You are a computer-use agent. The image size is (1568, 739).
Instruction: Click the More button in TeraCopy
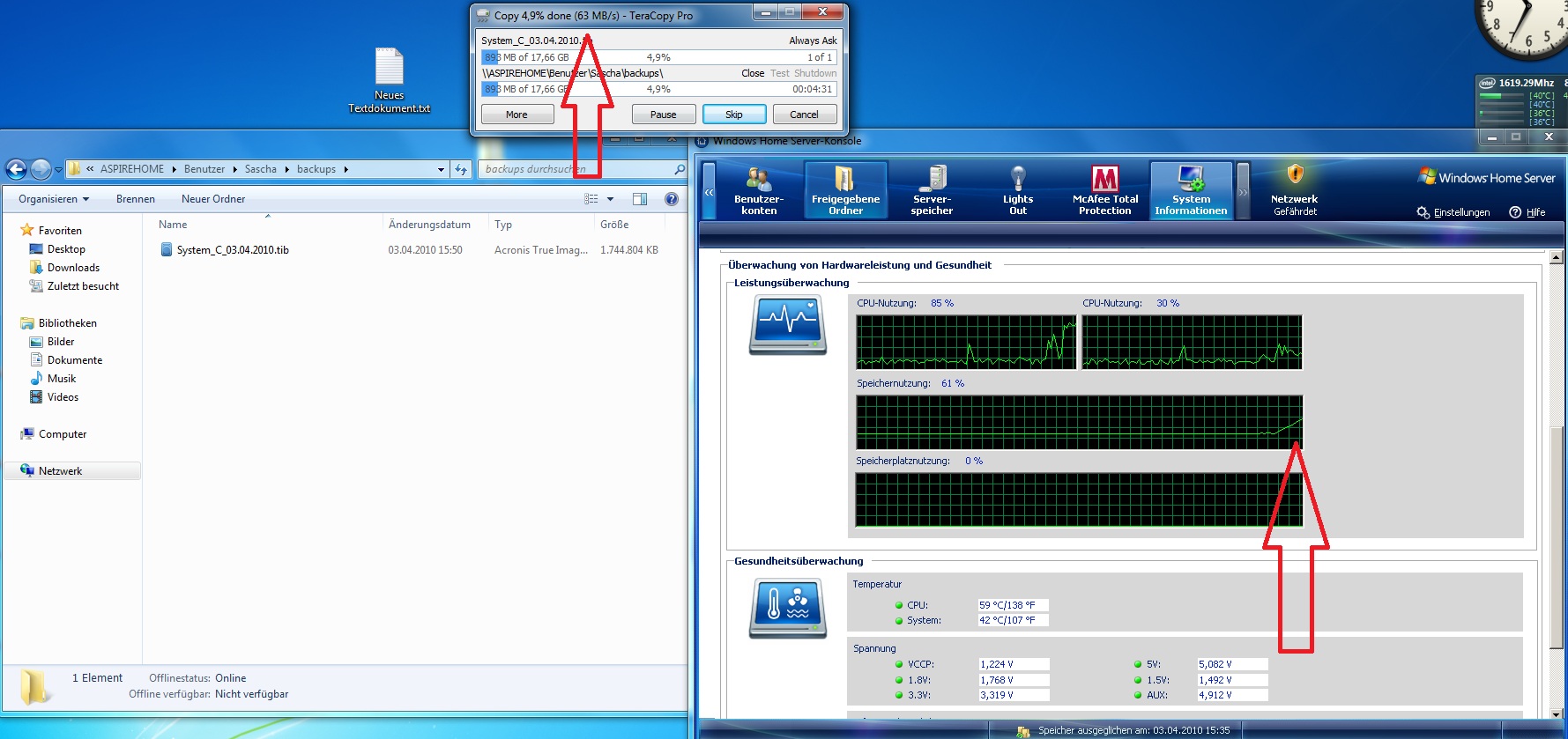(x=516, y=115)
